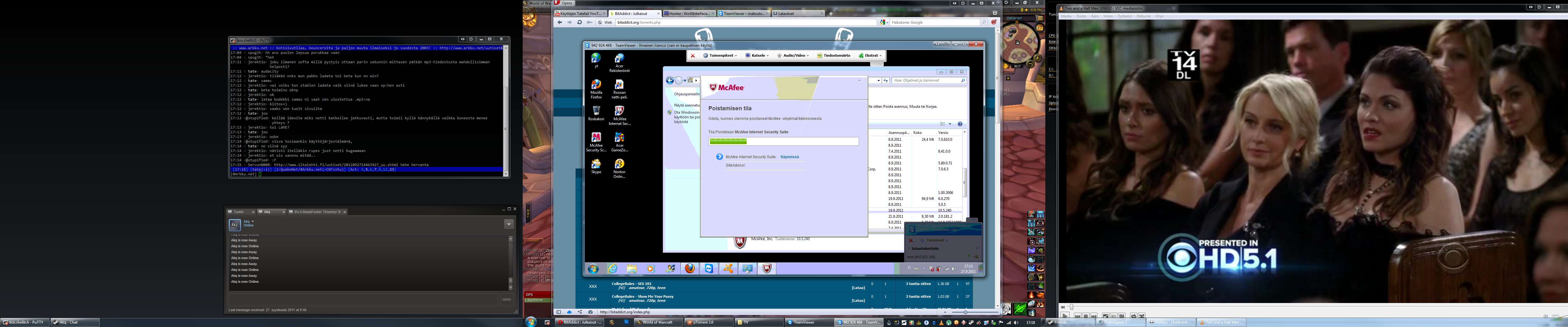Open the Skype desktop shortcut

596,166
